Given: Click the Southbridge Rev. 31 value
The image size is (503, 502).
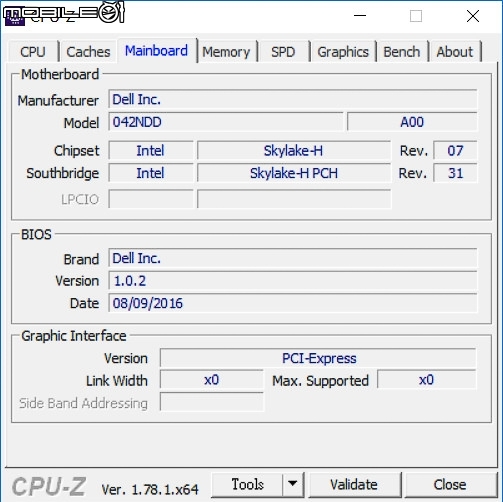Looking at the screenshot, I should [455, 173].
